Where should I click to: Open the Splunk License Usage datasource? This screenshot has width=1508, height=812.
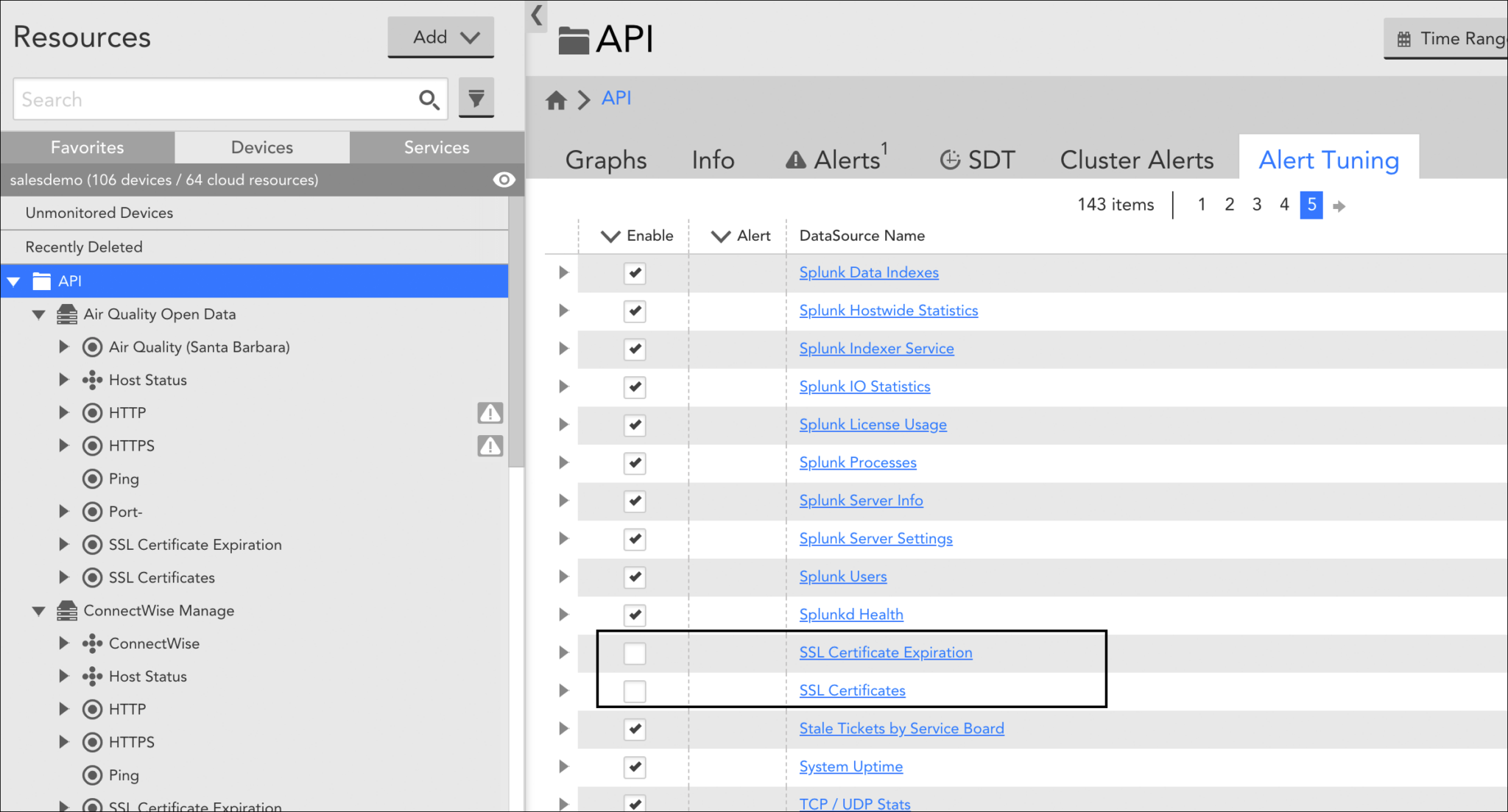coord(873,424)
